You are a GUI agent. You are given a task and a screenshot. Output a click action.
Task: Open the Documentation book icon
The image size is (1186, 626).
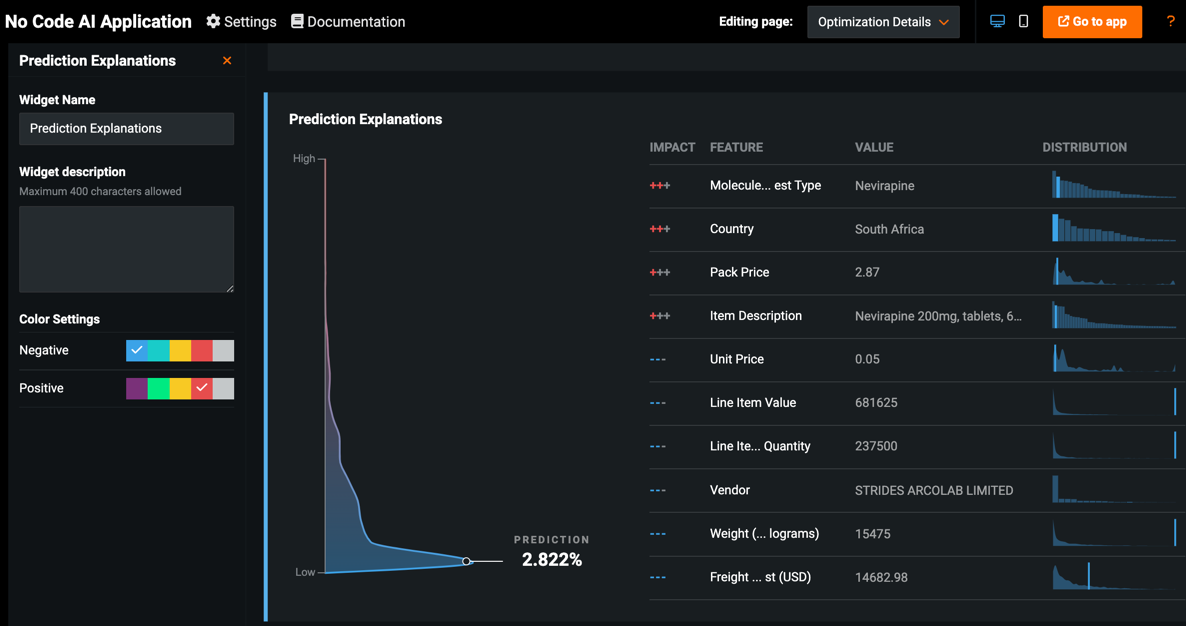(297, 21)
